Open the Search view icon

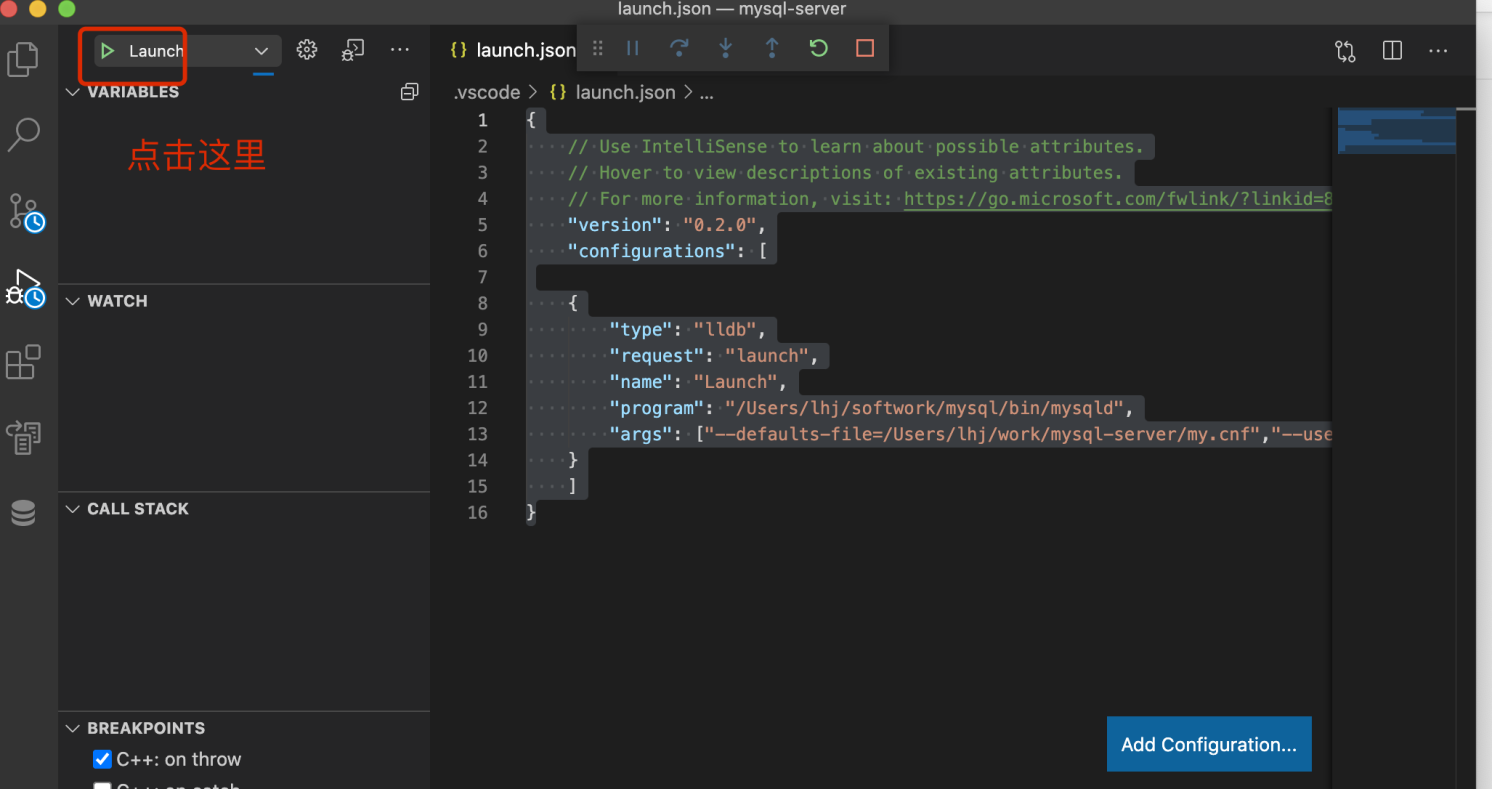pos(23,135)
